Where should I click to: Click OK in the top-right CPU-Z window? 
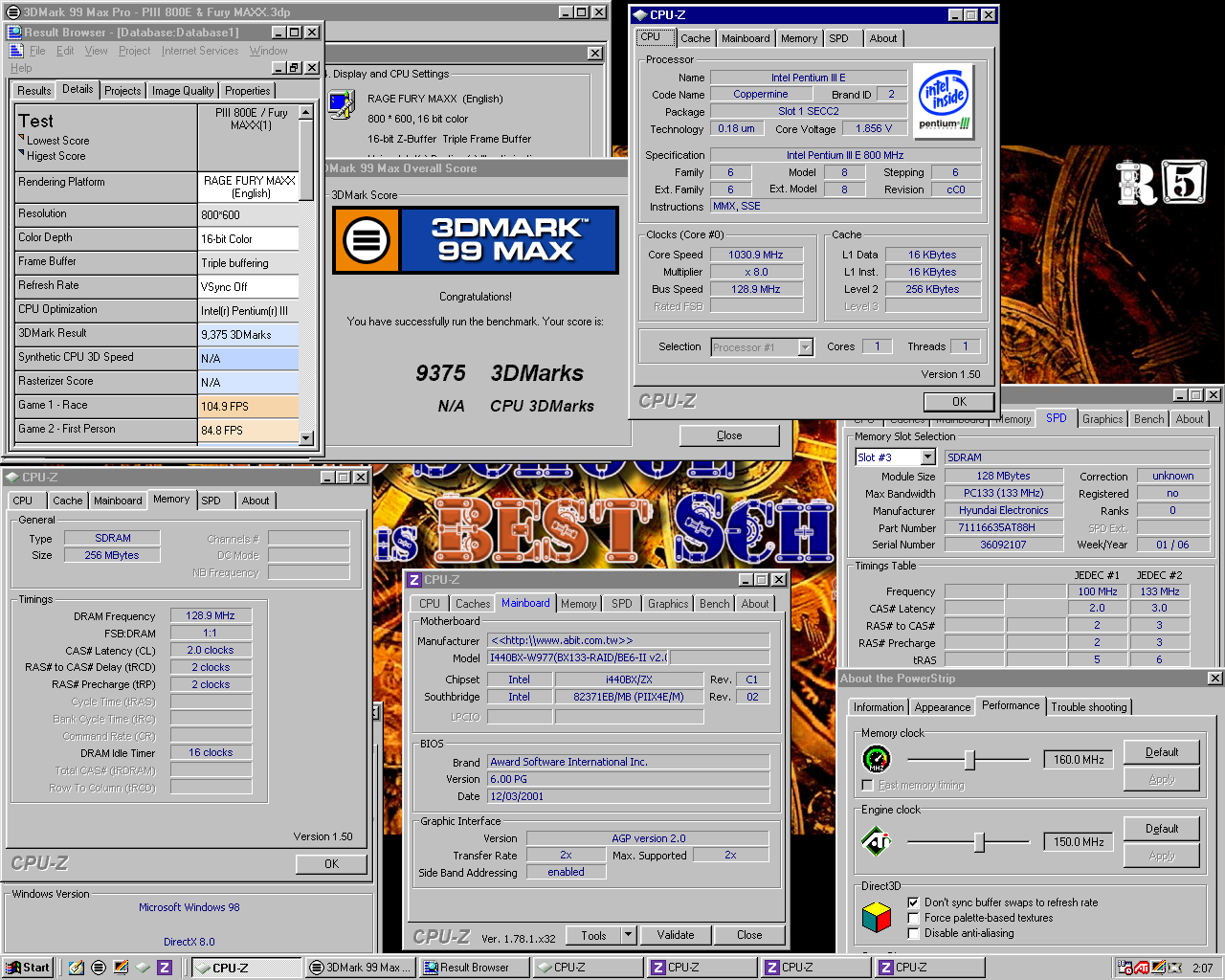coord(959,402)
